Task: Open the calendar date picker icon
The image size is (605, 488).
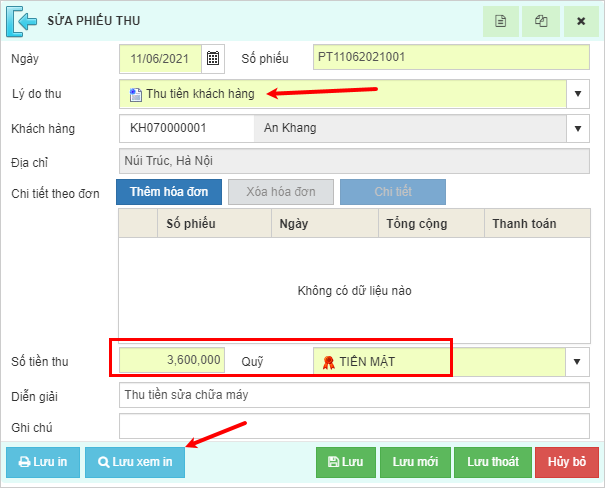Action: click(213, 58)
